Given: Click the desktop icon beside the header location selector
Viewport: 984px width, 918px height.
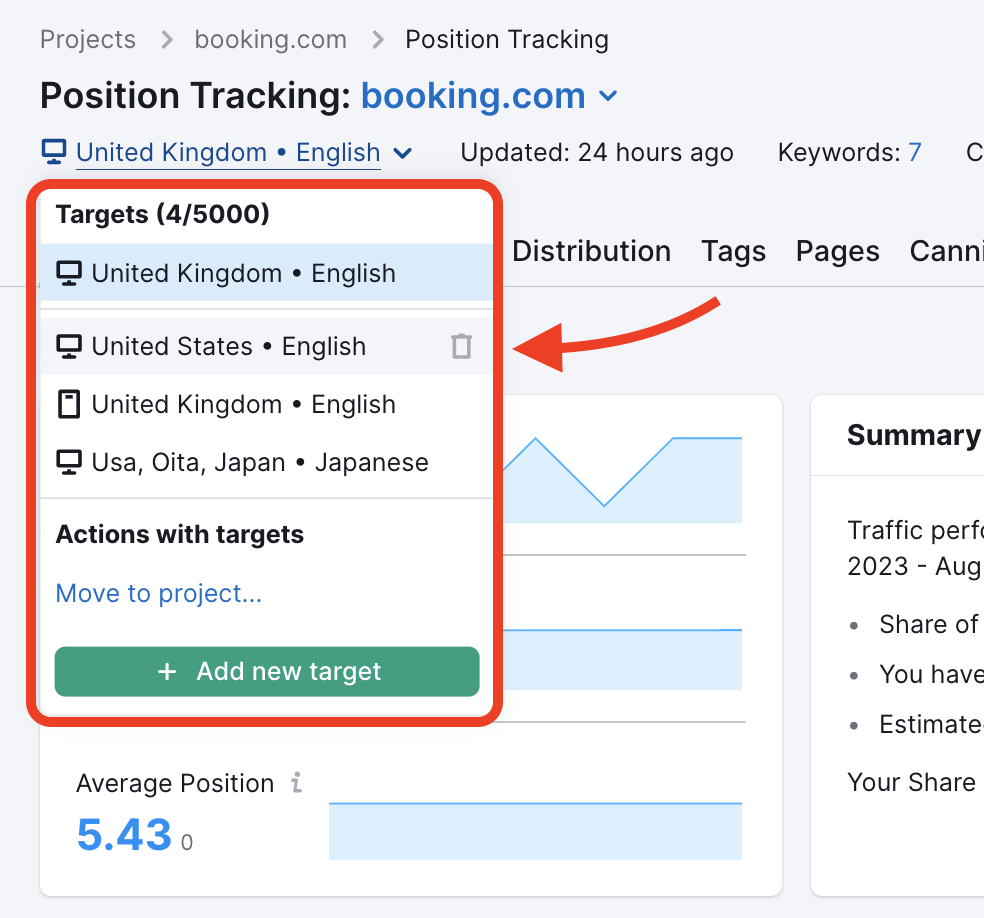Looking at the screenshot, I should click(54, 152).
